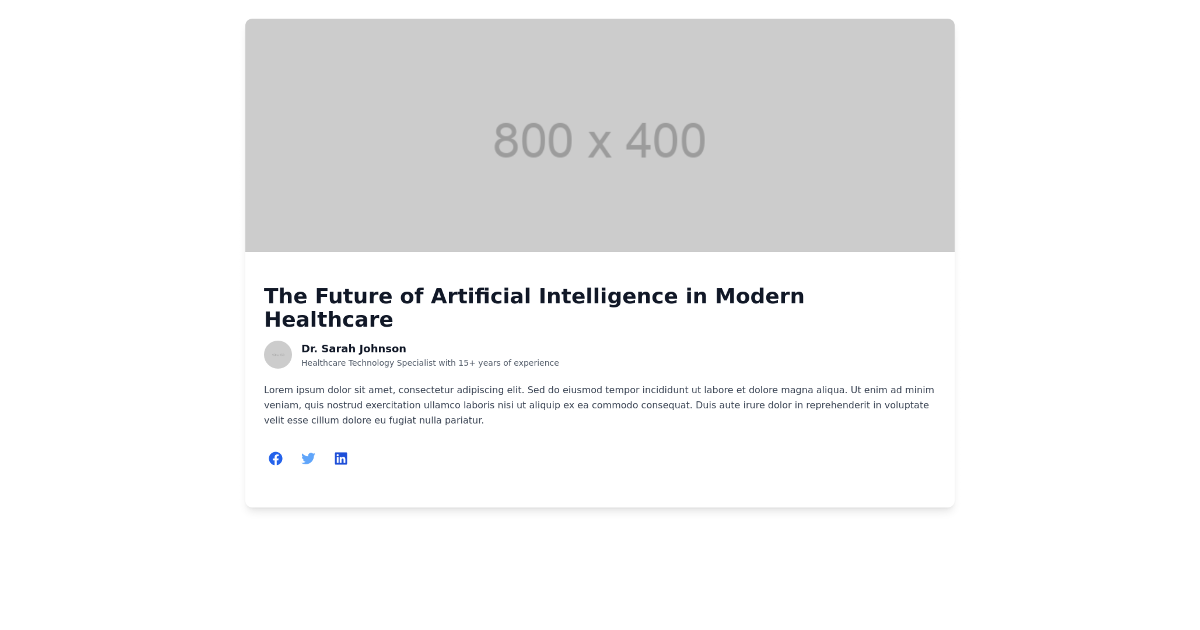Select the author name Dr. Sarah Johnson

click(x=354, y=349)
